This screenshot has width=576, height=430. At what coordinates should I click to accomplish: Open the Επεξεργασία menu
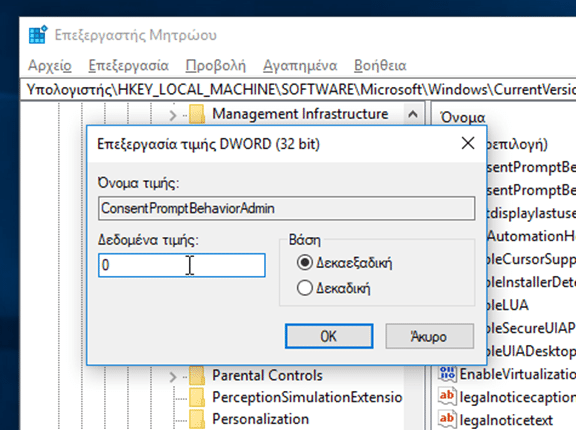point(129,65)
